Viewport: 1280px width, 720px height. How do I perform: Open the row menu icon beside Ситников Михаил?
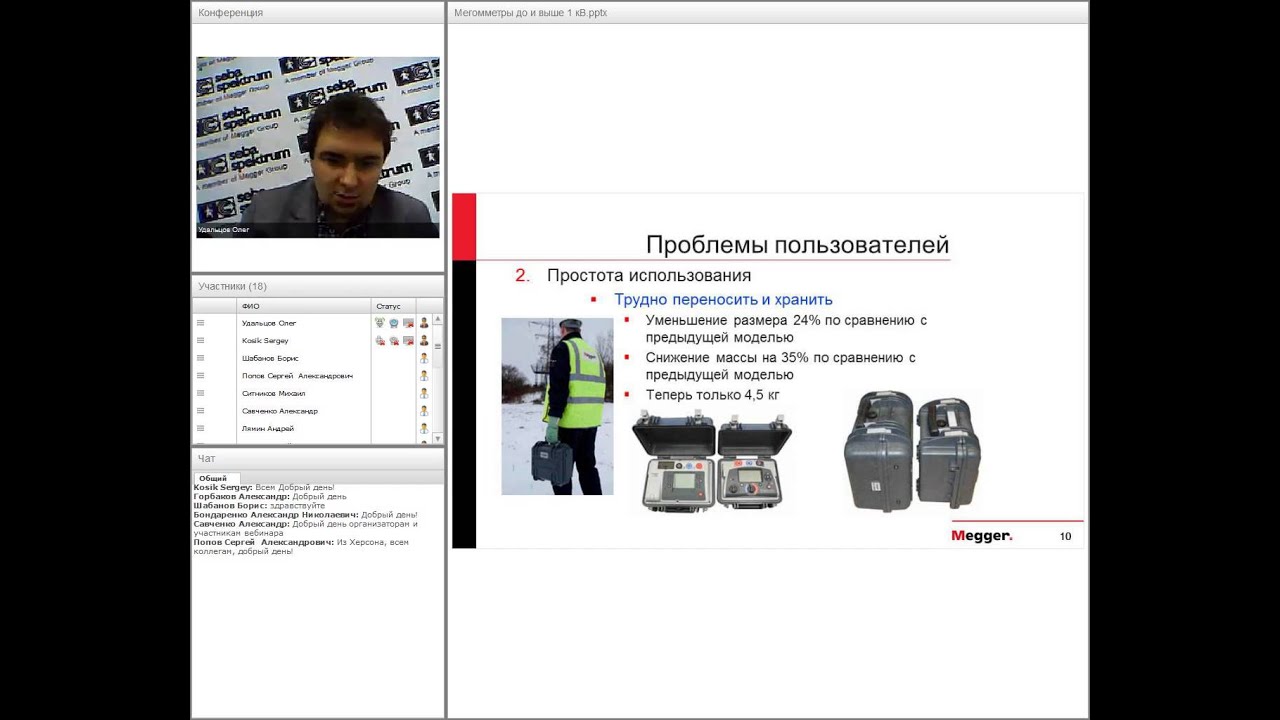tap(200, 393)
